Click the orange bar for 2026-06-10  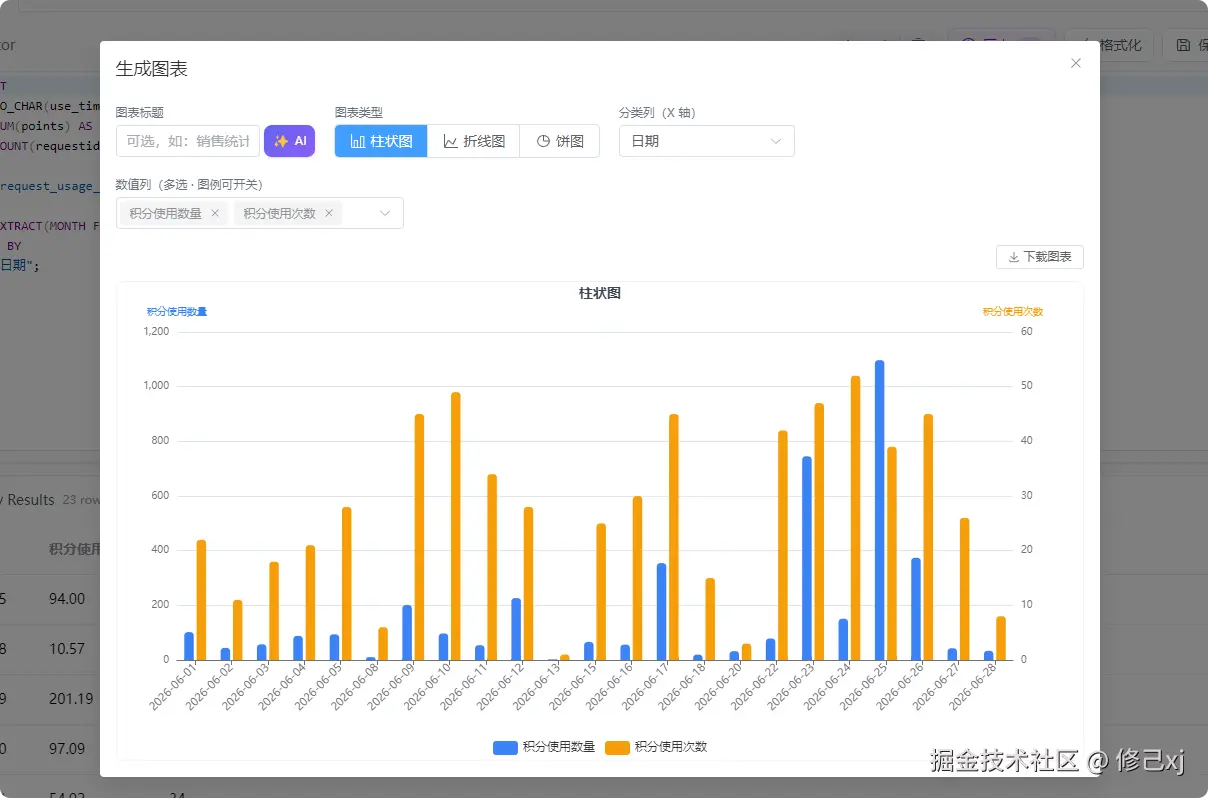[456, 526]
